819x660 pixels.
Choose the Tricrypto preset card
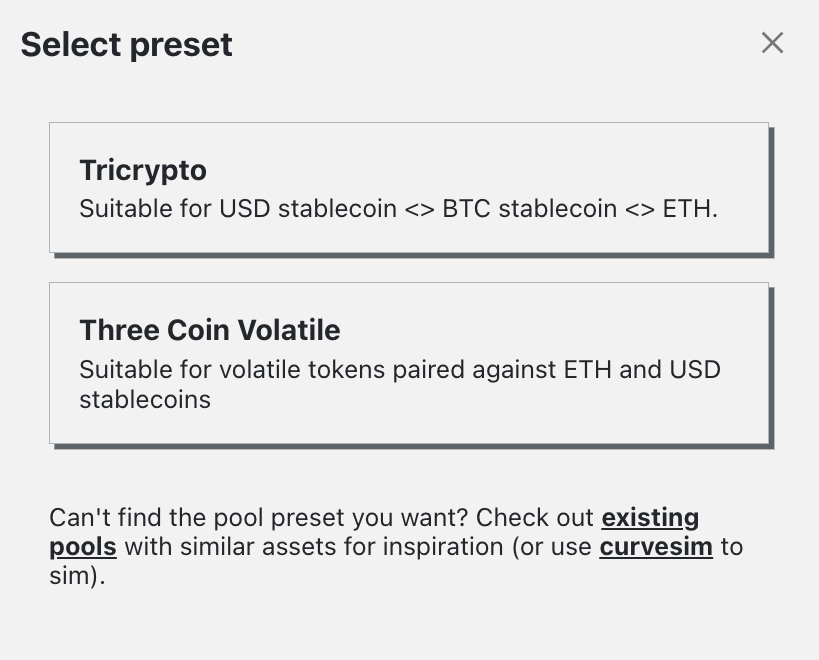click(409, 188)
